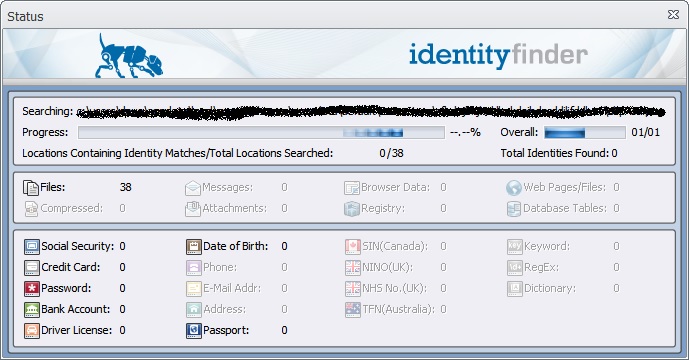689x360 pixels.
Task: Click the Files icon
Action: tap(31, 188)
